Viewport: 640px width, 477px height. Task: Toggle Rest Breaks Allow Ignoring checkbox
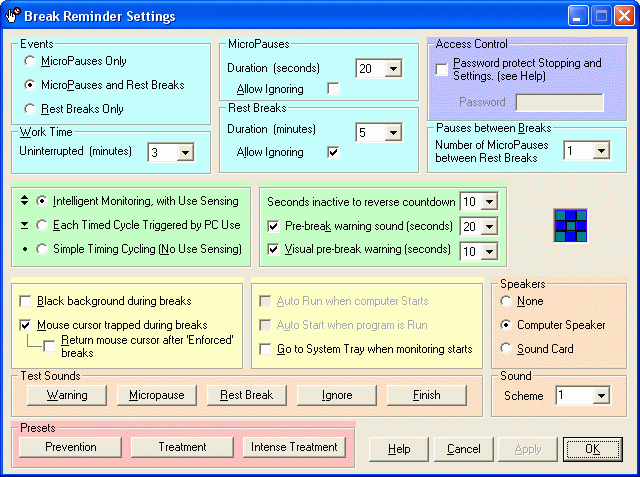point(333,152)
